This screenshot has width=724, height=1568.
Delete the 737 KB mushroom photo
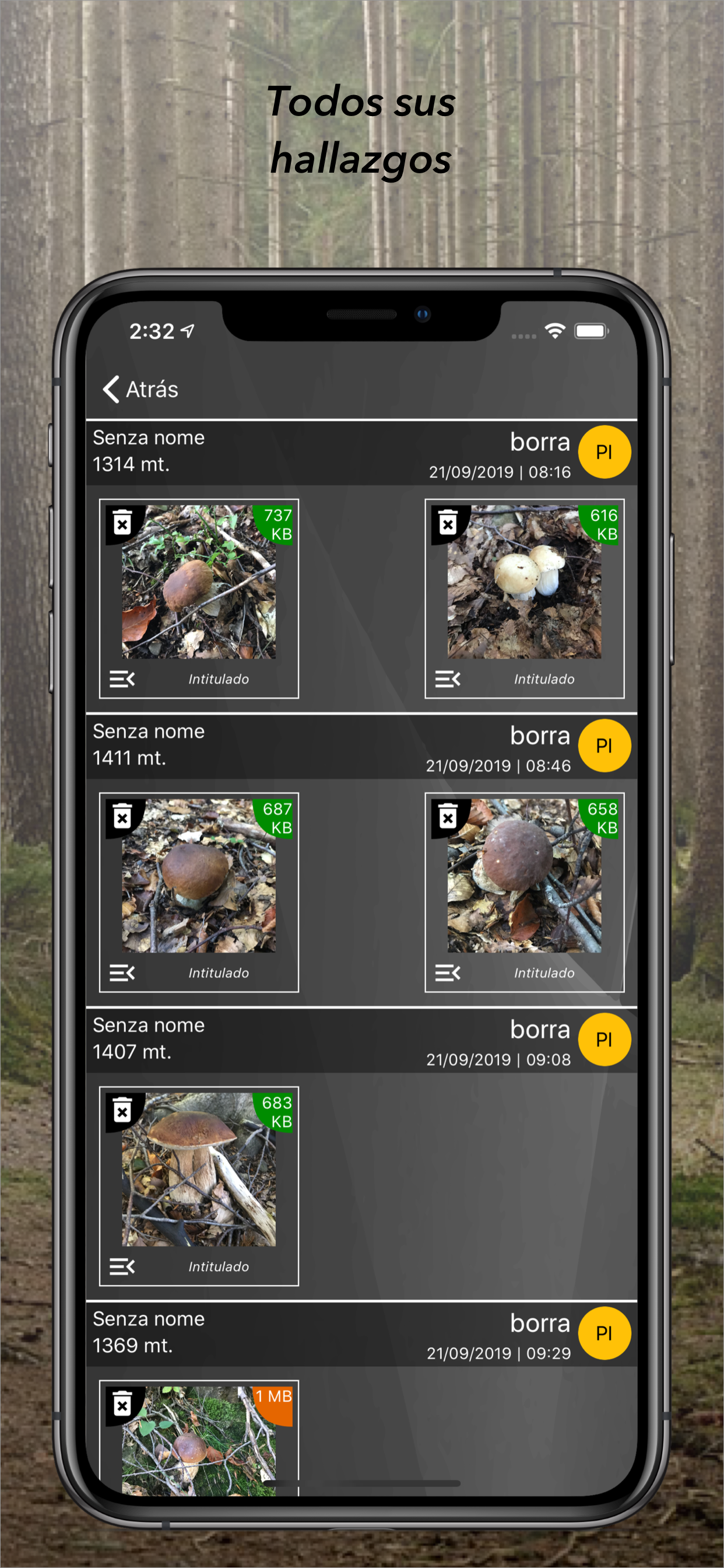[x=122, y=522]
